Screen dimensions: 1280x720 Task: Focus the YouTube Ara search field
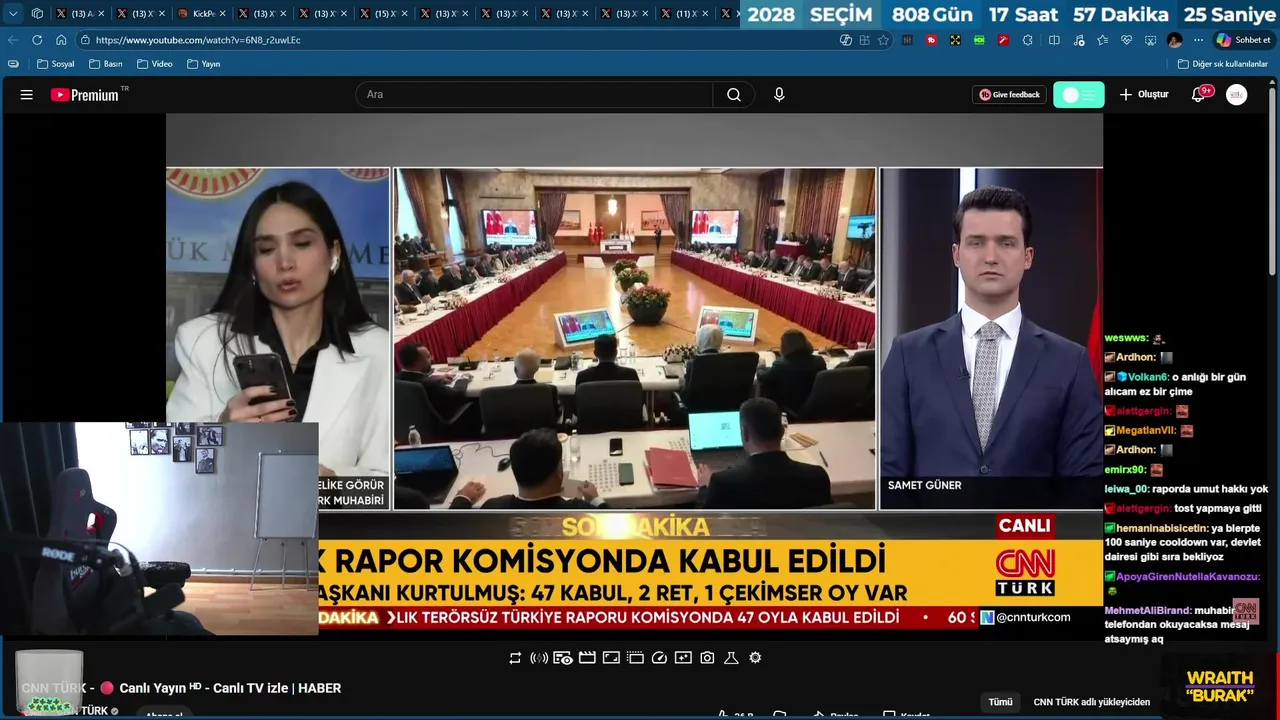[535, 95]
